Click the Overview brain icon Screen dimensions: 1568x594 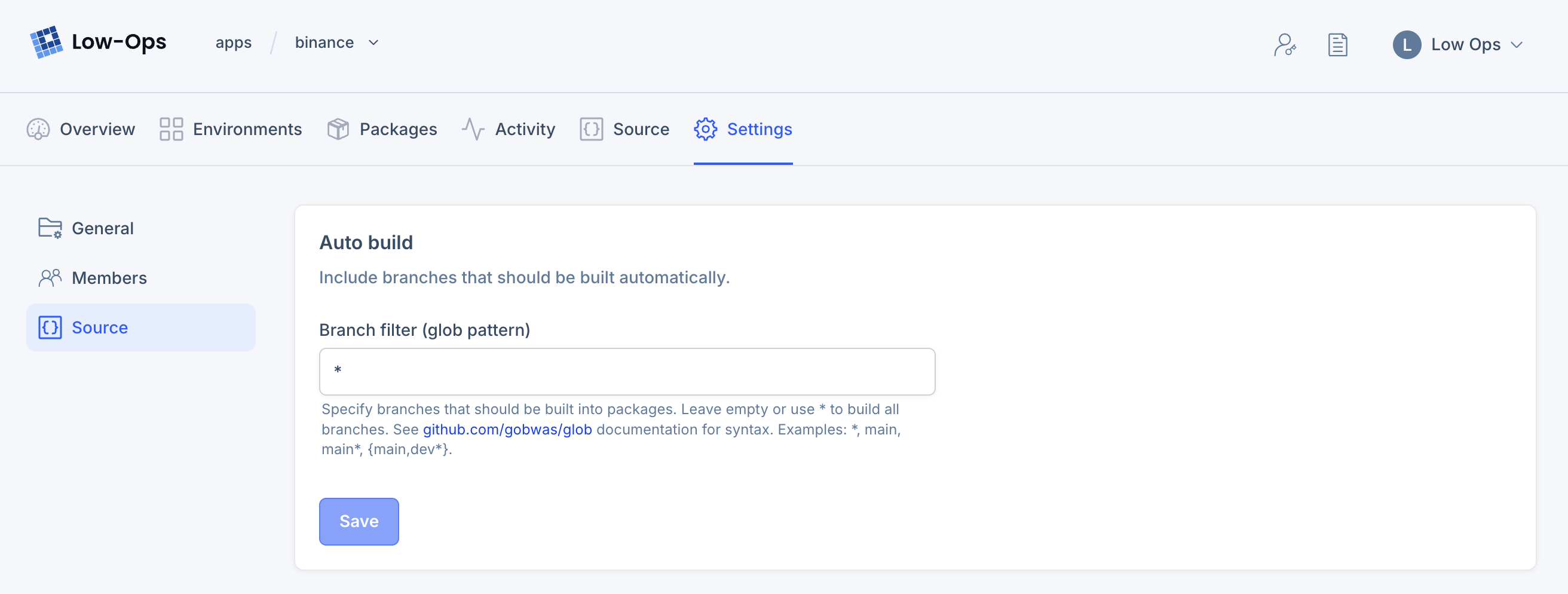pos(38,129)
